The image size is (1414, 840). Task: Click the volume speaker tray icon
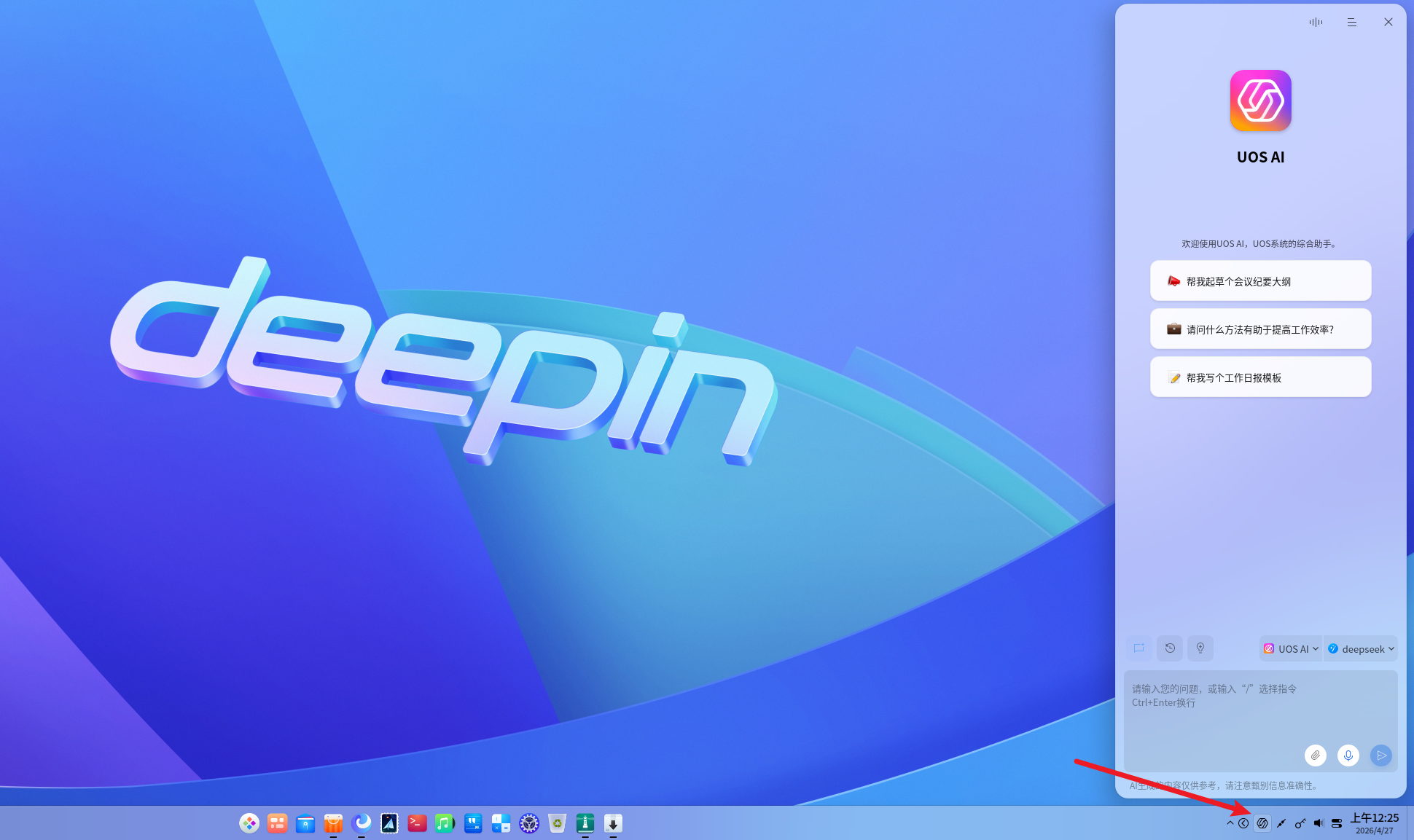coord(1319,823)
